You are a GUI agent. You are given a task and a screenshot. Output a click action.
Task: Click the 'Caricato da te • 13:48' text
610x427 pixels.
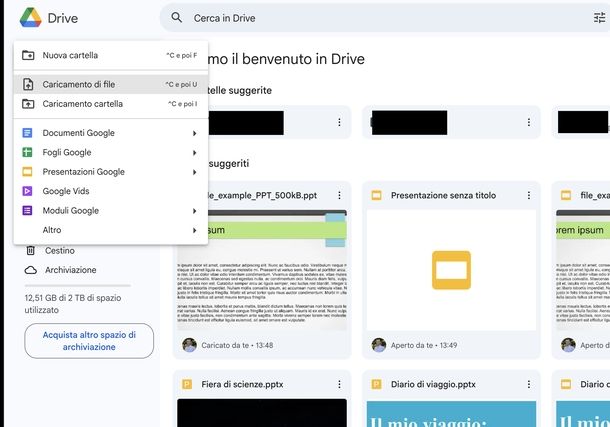click(x=237, y=345)
